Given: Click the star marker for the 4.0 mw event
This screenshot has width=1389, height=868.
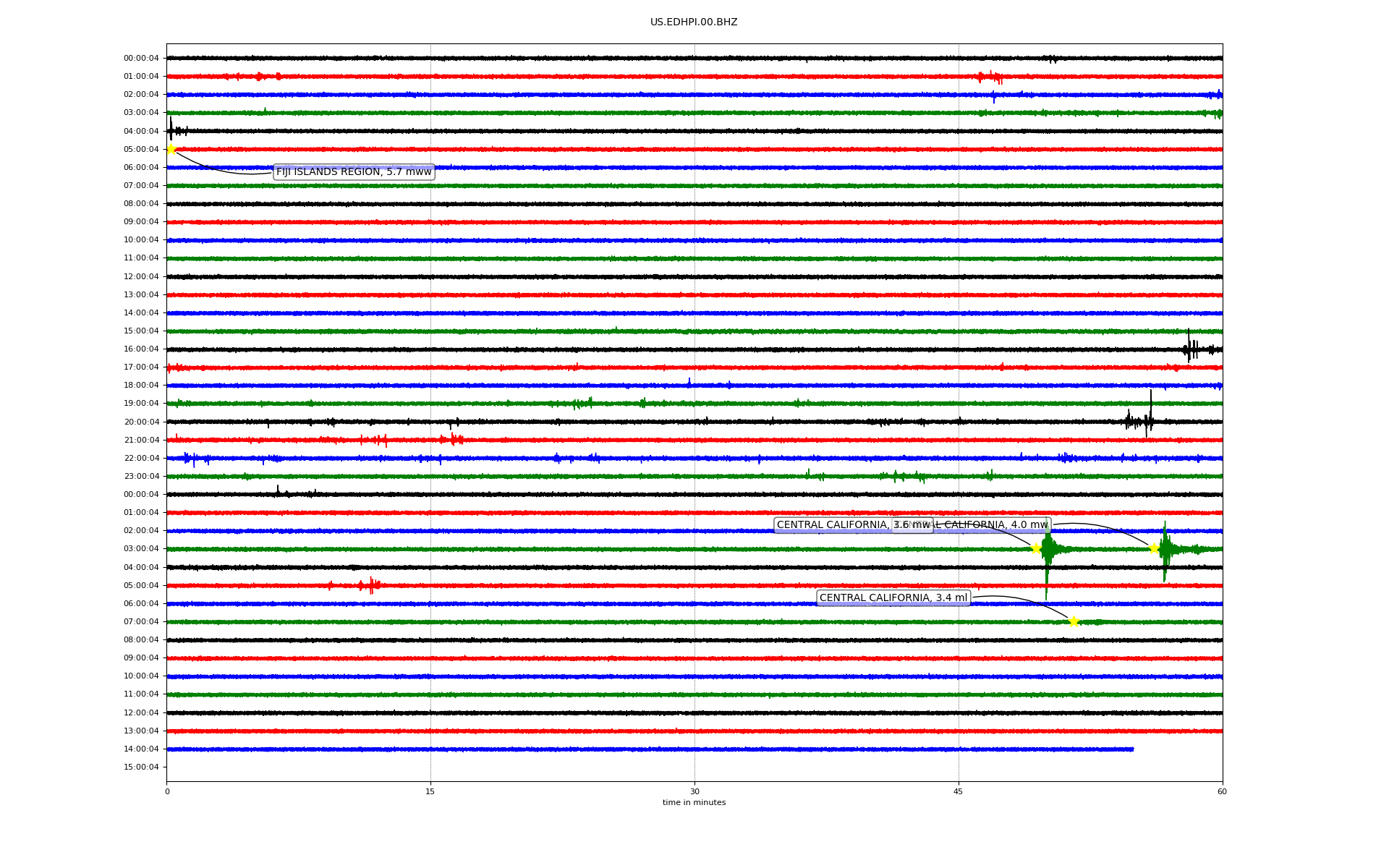Looking at the screenshot, I should pos(1154,548).
